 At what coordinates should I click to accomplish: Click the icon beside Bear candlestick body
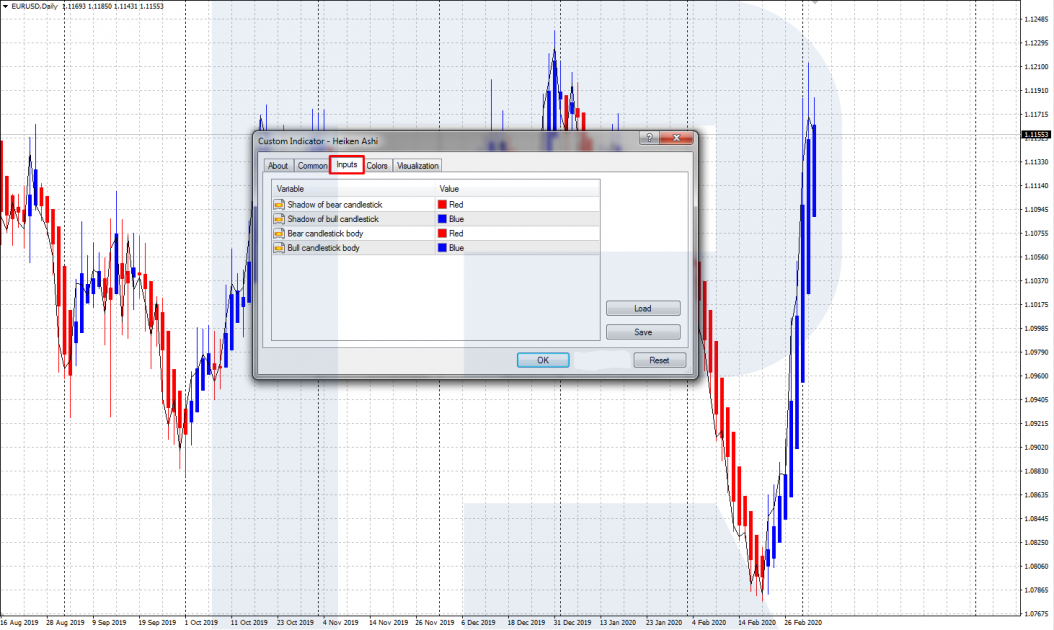[x=279, y=233]
